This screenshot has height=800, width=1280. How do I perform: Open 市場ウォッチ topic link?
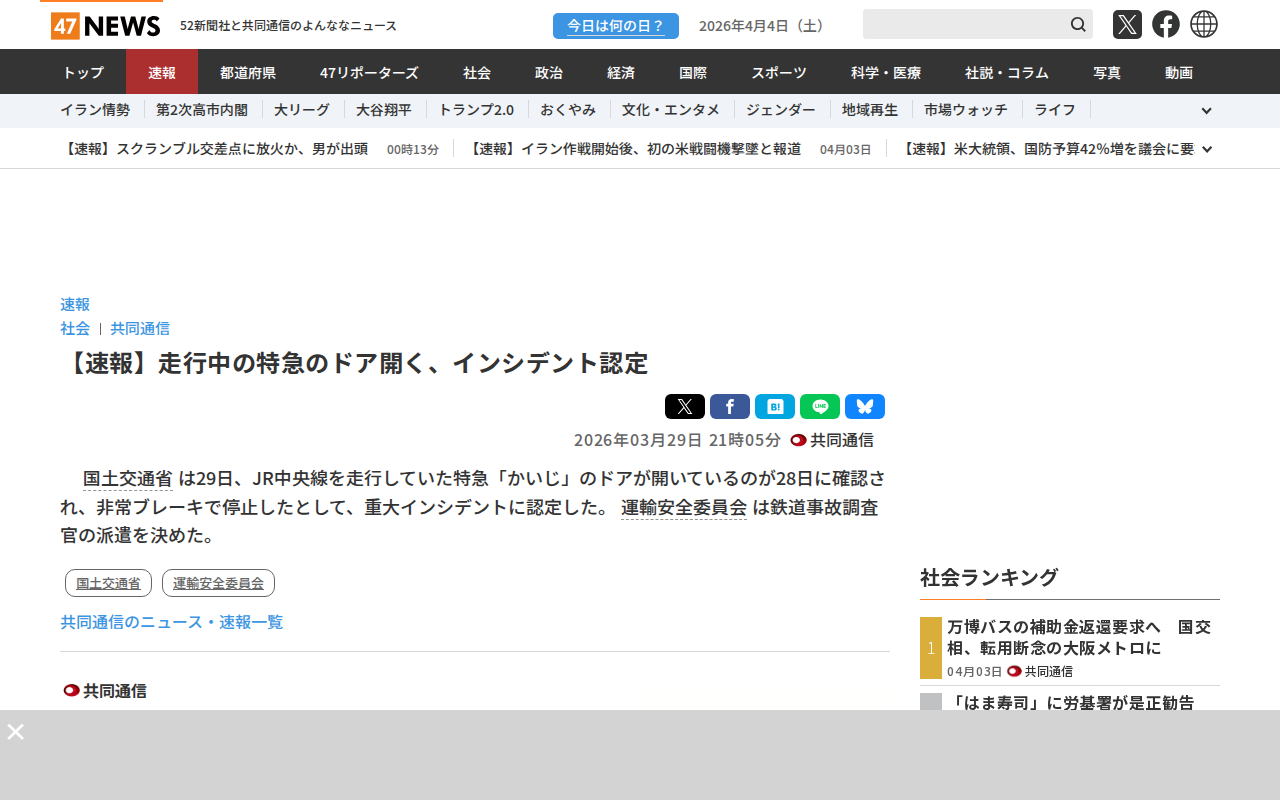coord(966,110)
